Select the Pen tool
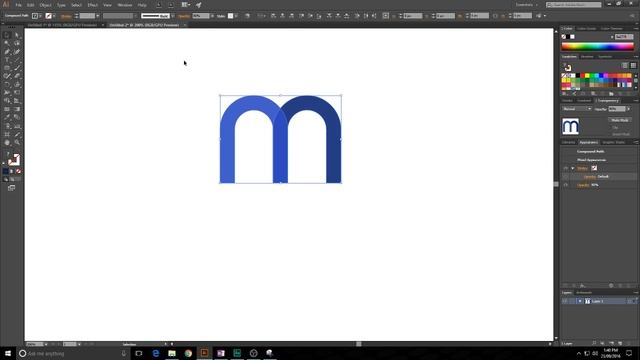Image resolution: width=640 pixels, height=360 pixels. click(x=7, y=52)
